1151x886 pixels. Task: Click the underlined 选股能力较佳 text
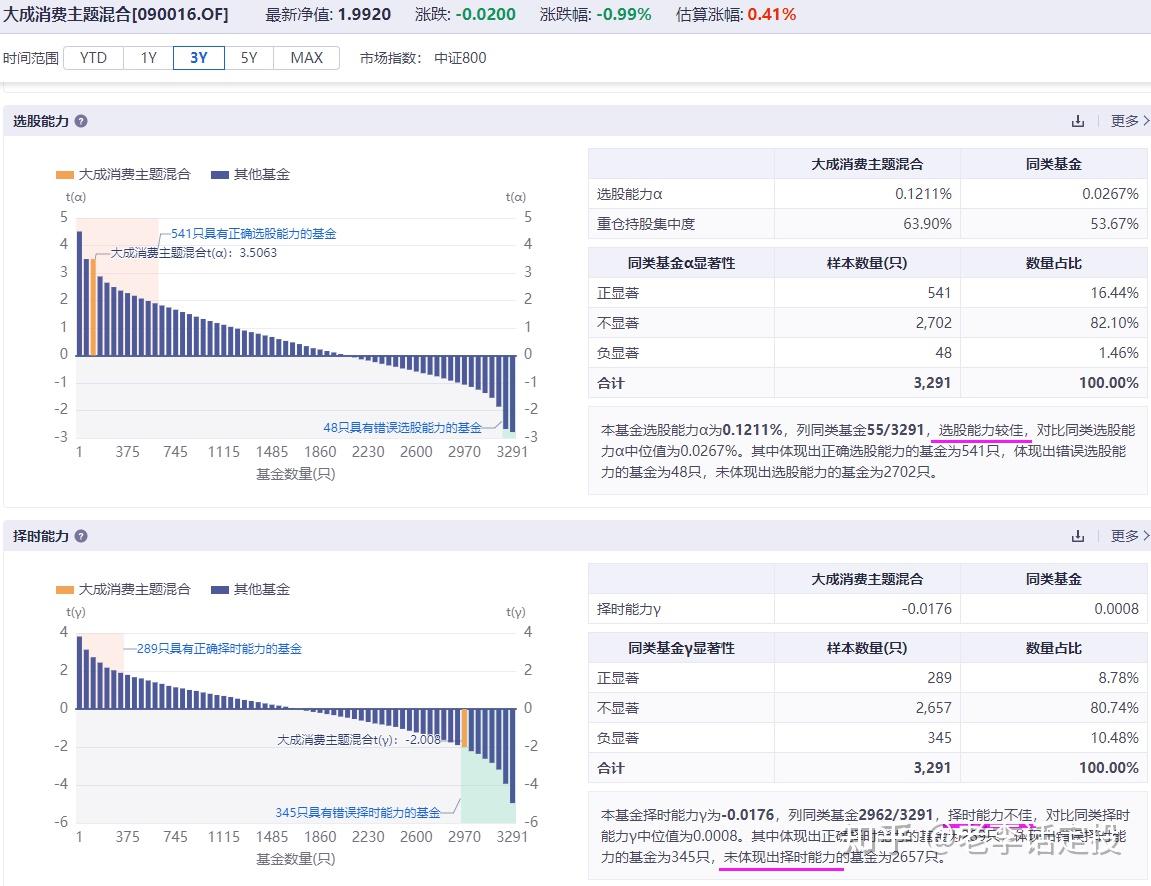pos(981,430)
